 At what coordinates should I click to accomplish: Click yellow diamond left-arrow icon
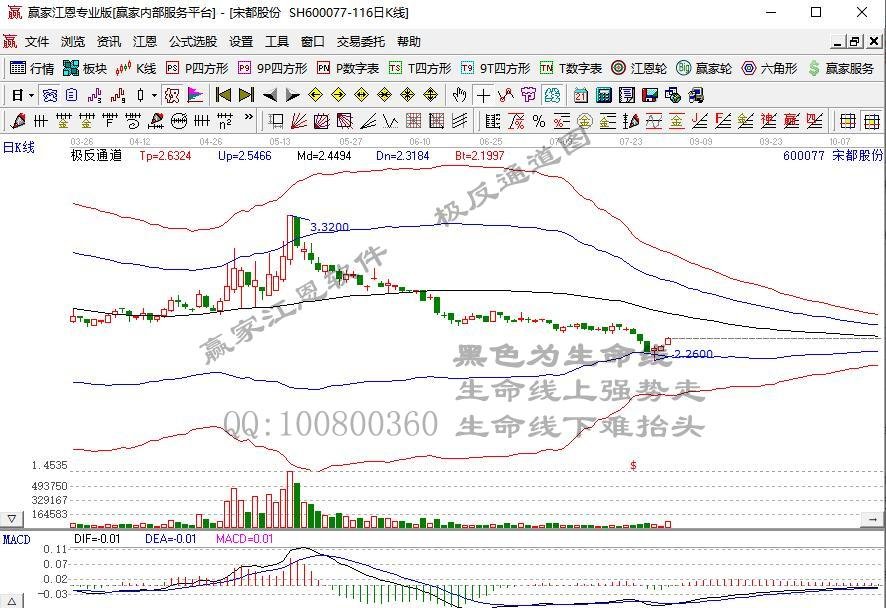315,95
